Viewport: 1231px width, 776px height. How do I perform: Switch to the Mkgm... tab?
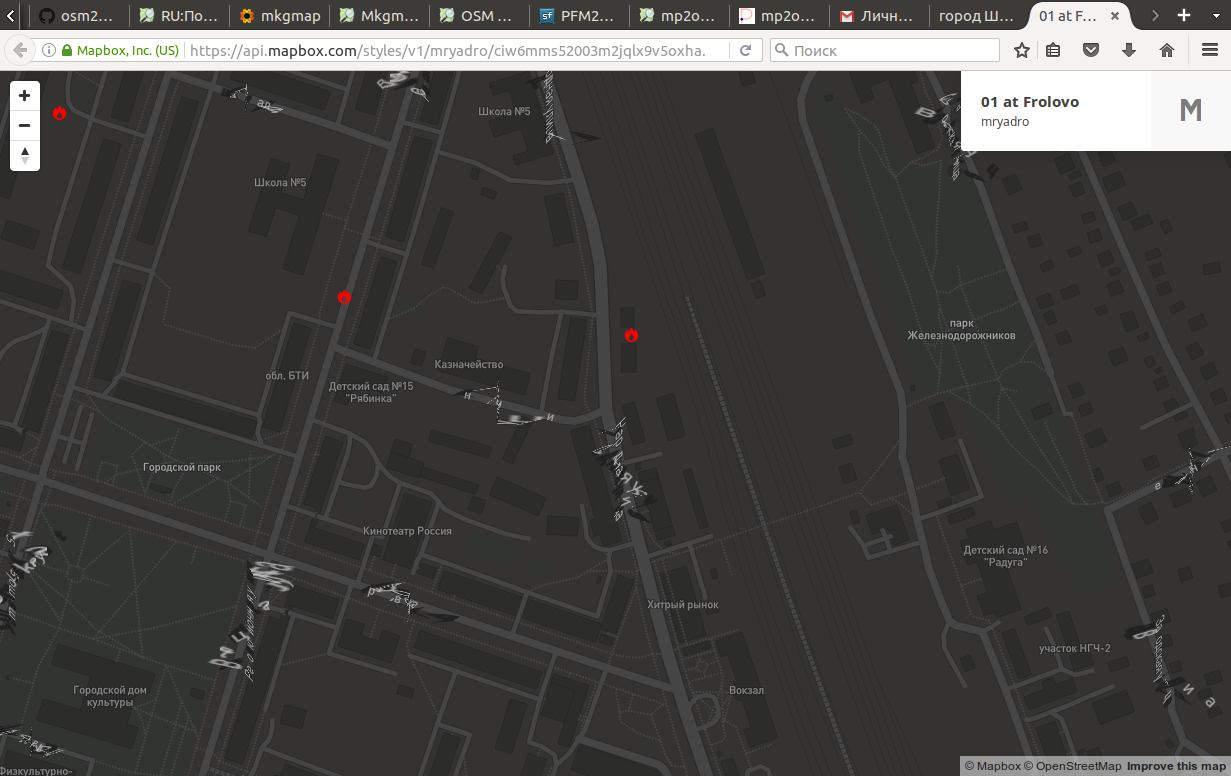pyautogui.click(x=379, y=16)
